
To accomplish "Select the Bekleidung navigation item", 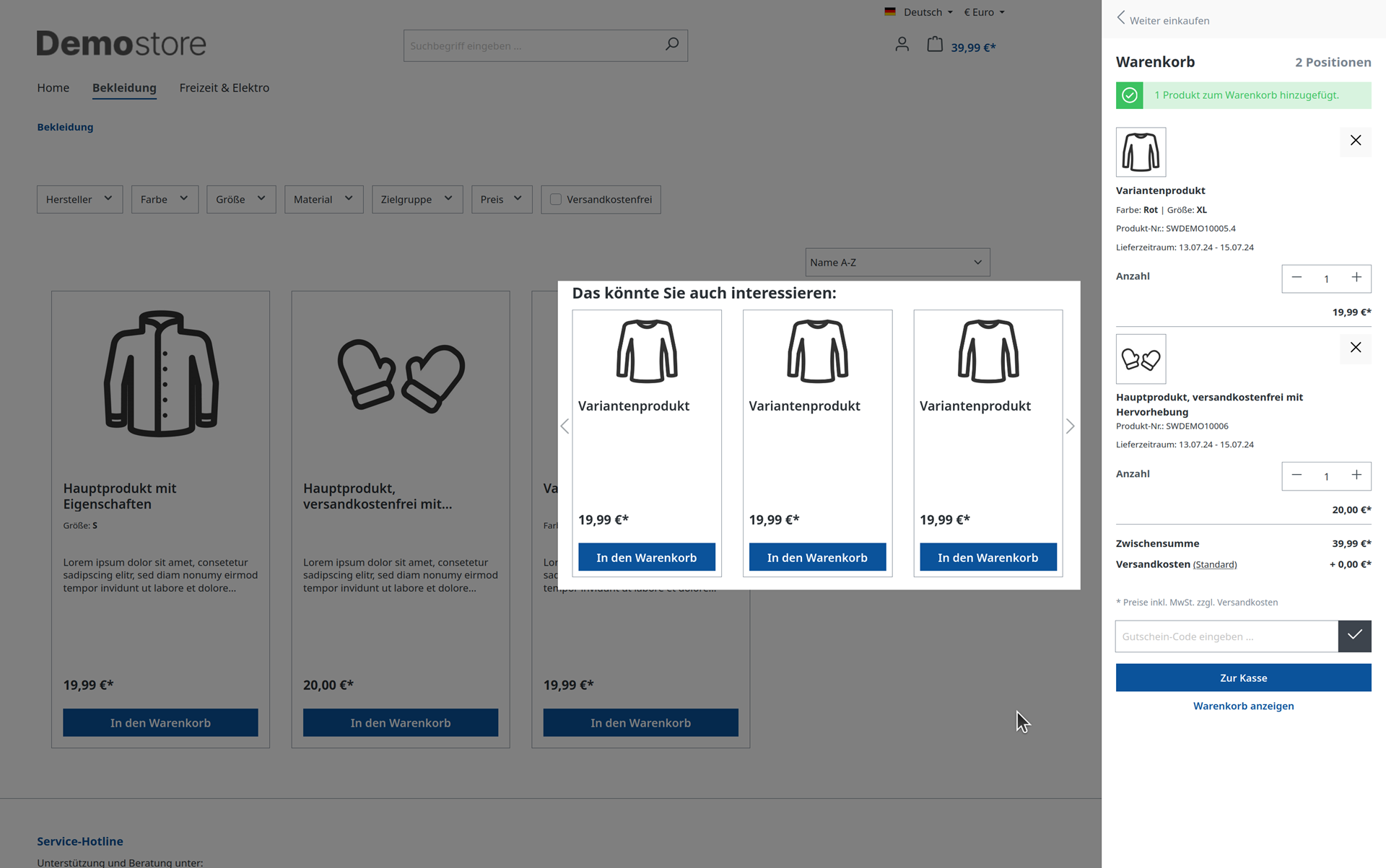I will [x=124, y=87].
